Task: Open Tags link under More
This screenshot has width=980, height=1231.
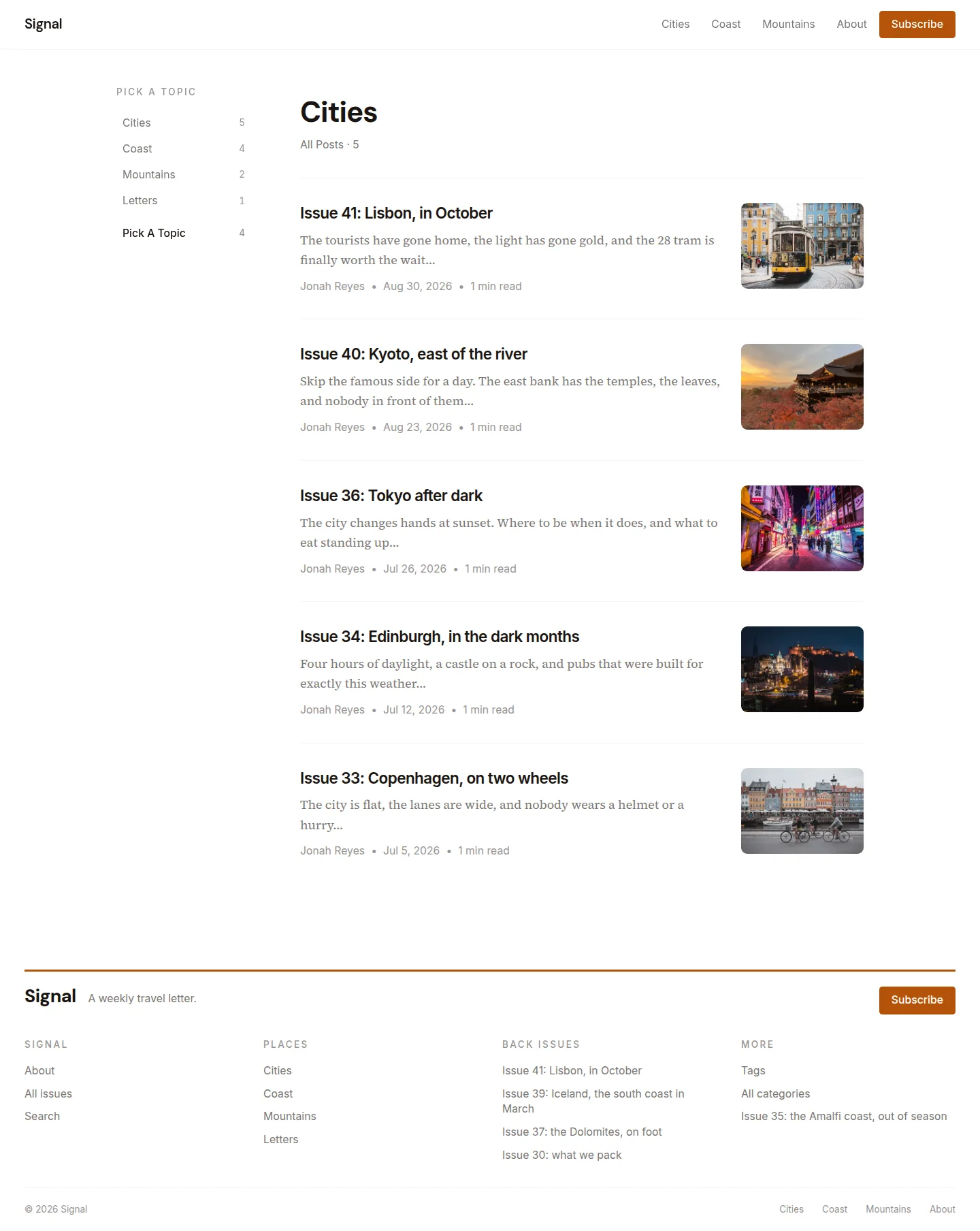Action: (753, 1070)
